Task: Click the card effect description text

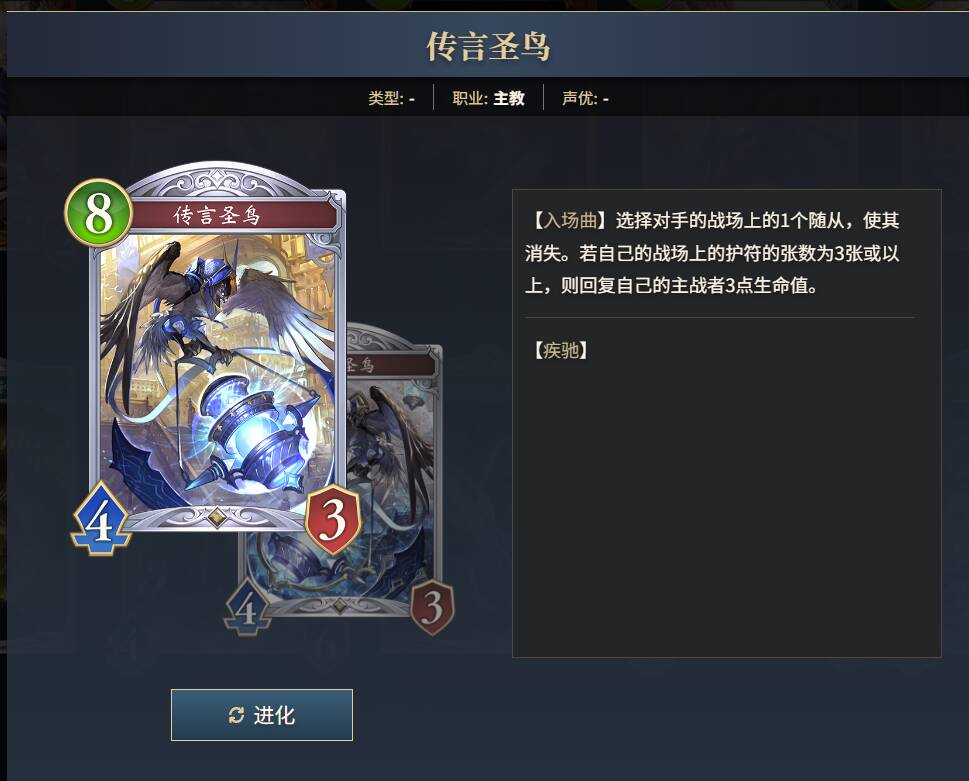Action: tap(713, 253)
